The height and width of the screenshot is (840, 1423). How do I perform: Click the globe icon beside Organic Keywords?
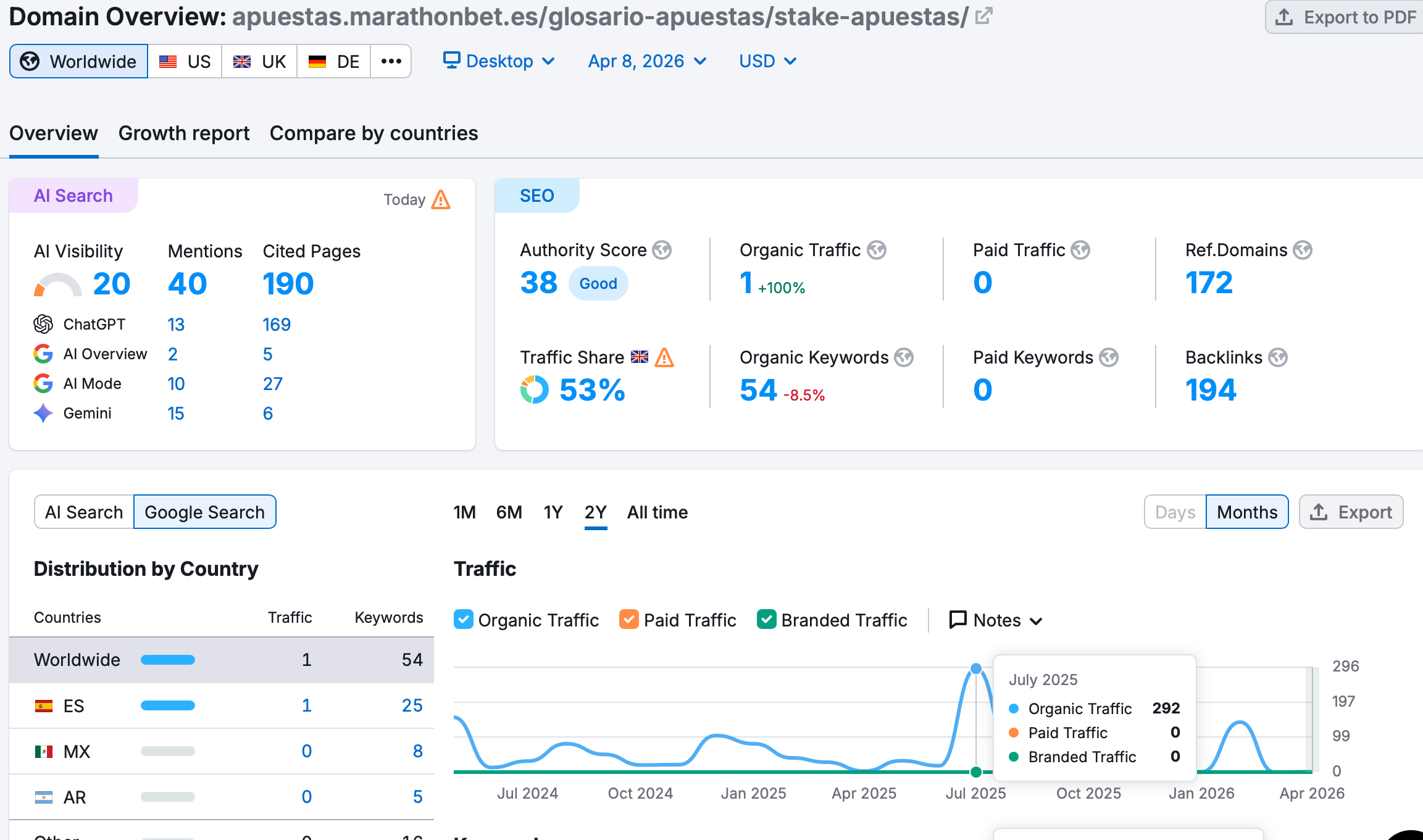pyautogui.click(x=904, y=357)
